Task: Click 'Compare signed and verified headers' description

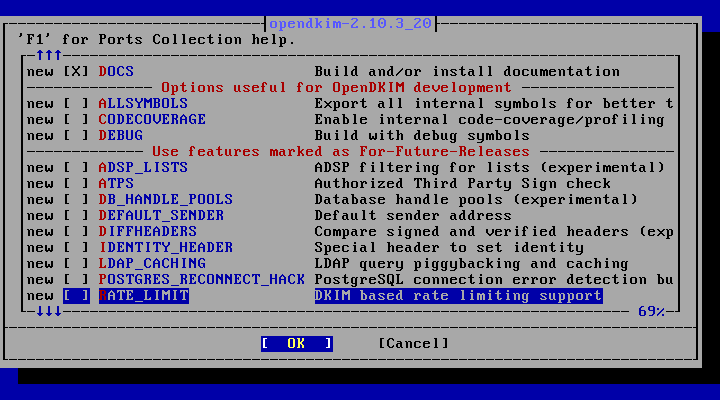Action: point(494,232)
